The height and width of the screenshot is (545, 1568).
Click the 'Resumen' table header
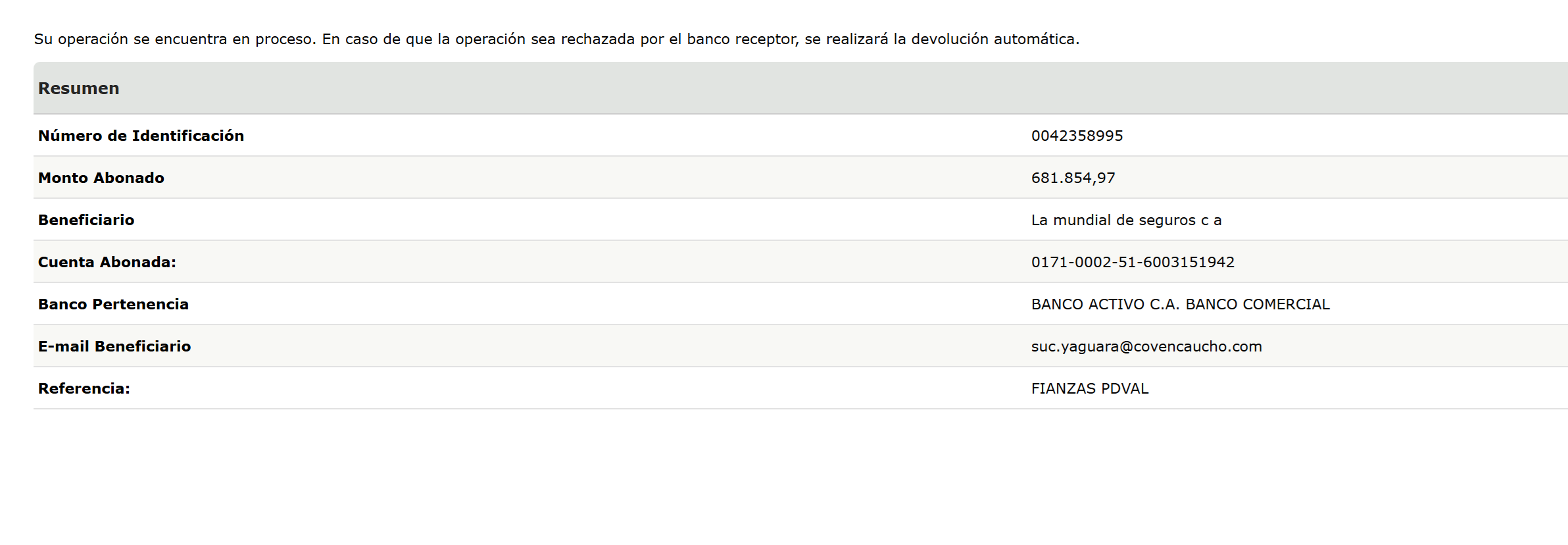point(79,88)
